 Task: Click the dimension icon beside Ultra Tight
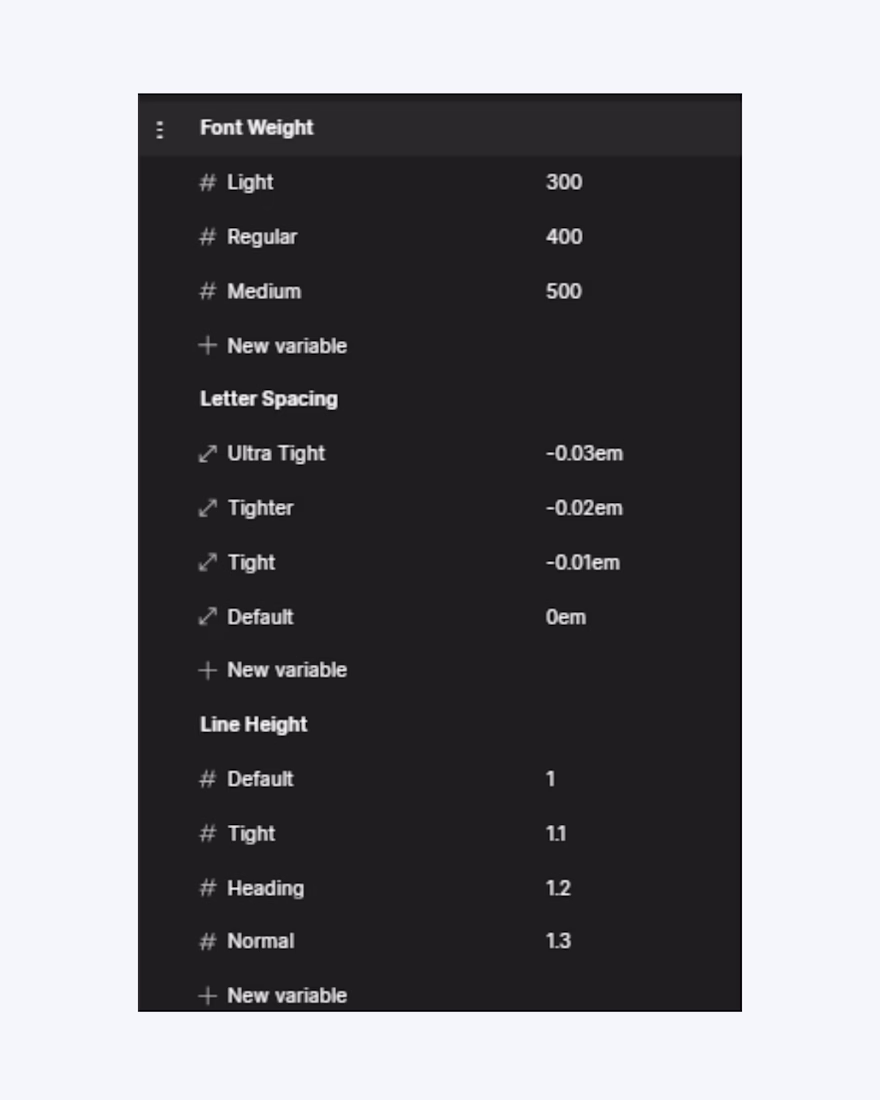pos(208,454)
